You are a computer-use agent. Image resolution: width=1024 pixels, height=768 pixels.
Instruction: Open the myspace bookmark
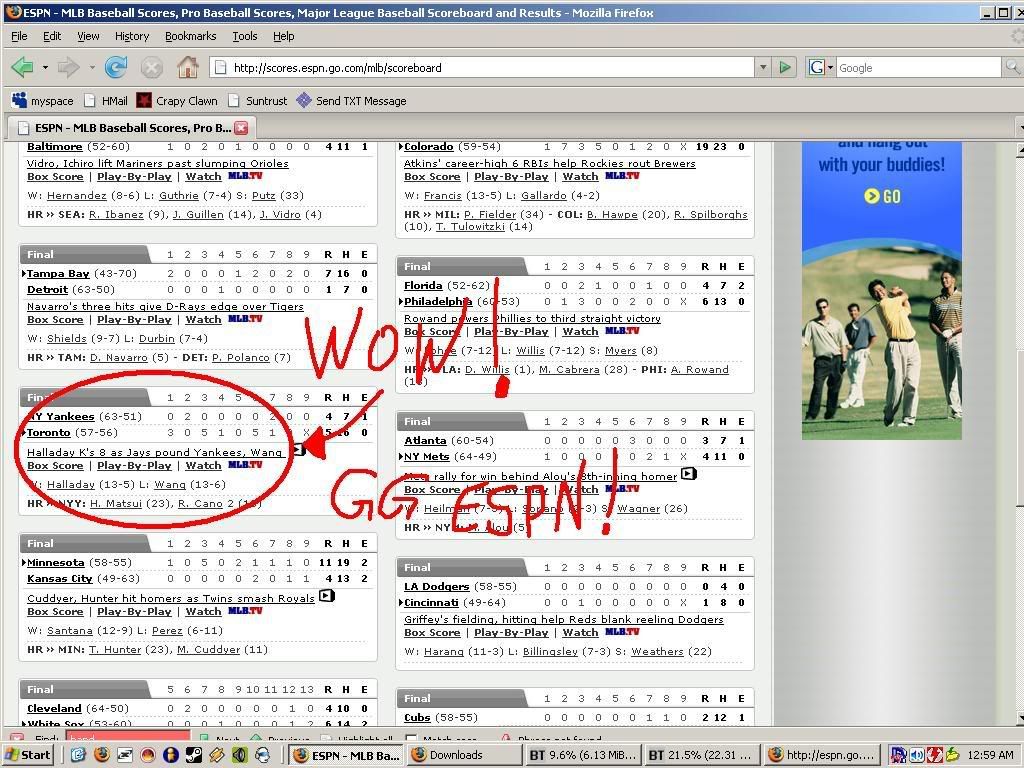click(42, 101)
